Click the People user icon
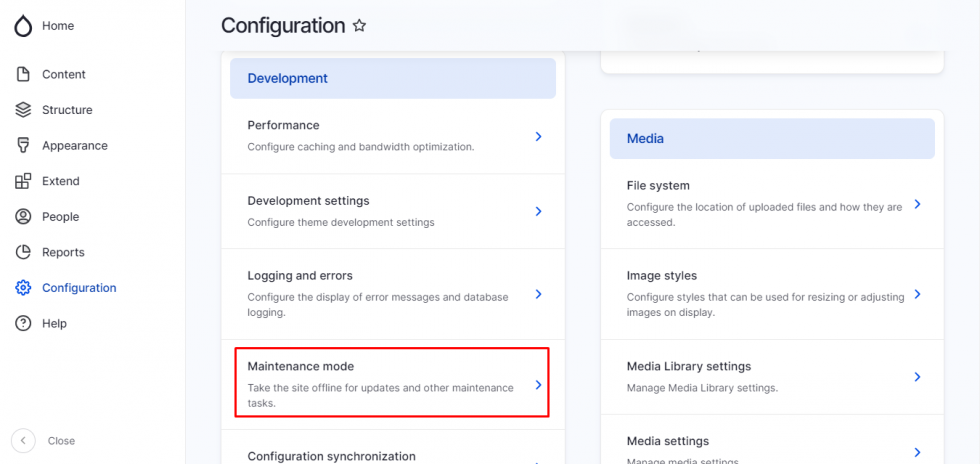980x464 pixels. 23,217
